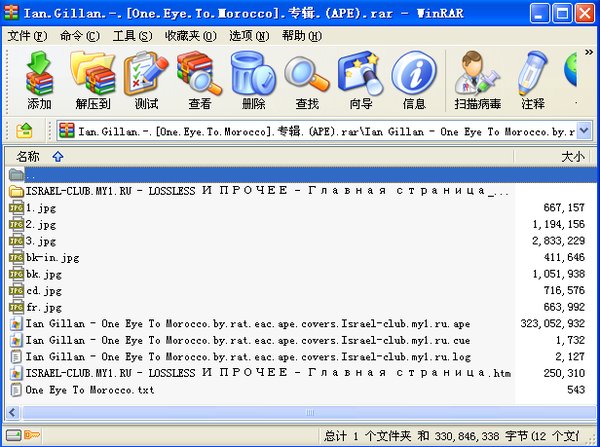The width and height of the screenshot is (600, 447).
Task: Select the Ian Gillan .ape file
Action: pyautogui.click(x=301, y=324)
